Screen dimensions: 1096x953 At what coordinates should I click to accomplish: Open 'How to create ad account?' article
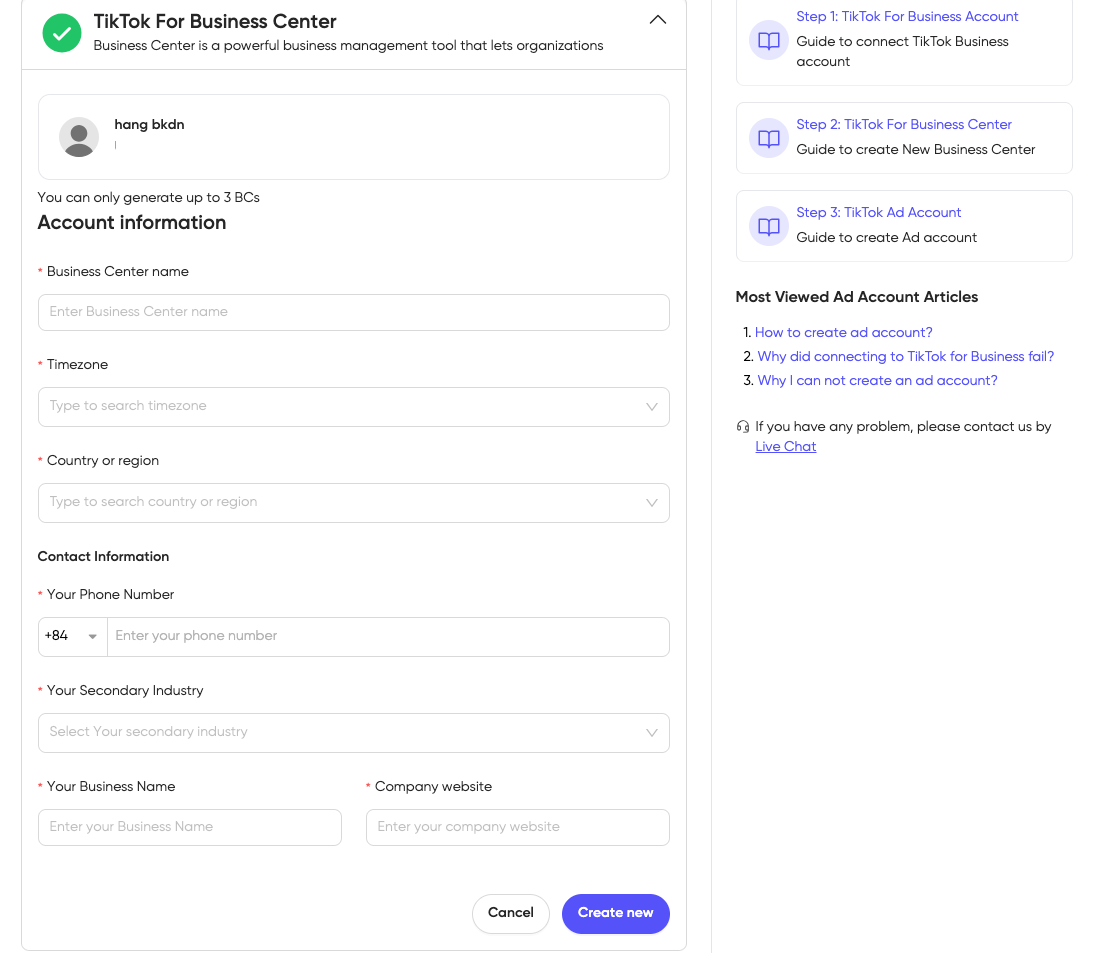click(843, 332)
